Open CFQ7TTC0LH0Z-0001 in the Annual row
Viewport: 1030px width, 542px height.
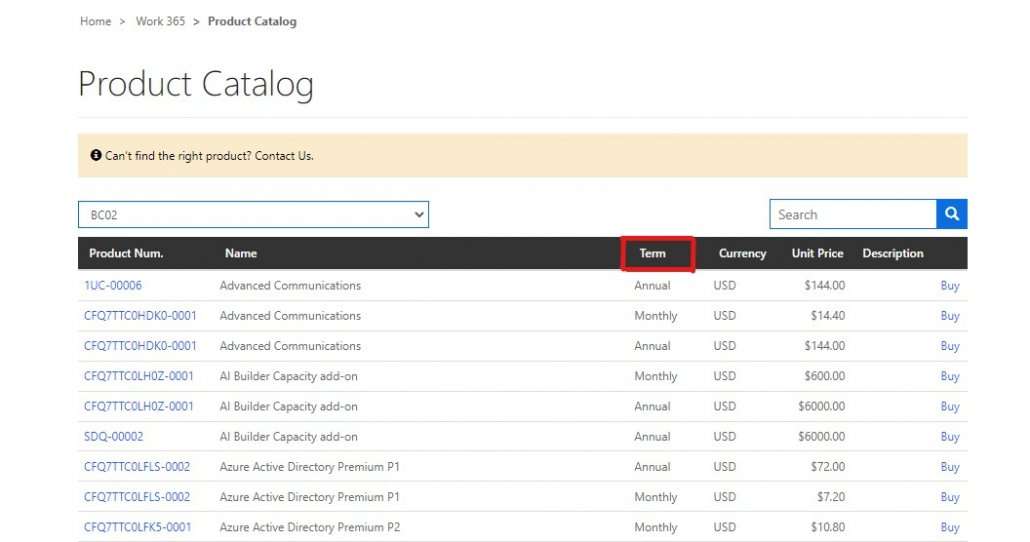[139, 406]
